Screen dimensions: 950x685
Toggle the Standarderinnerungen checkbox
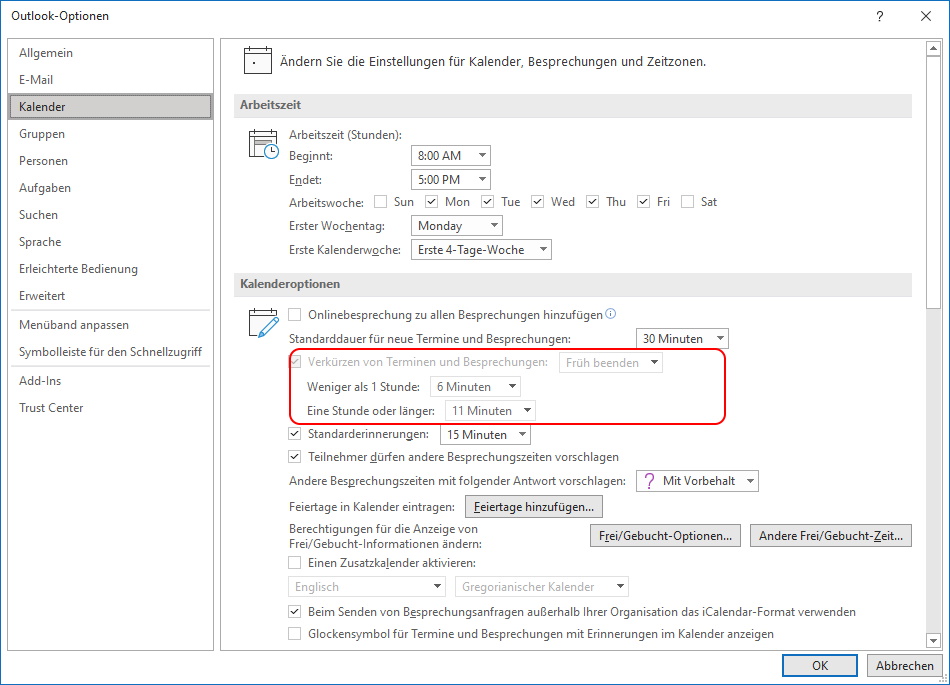pyautogui.click(x=294, y=434)
